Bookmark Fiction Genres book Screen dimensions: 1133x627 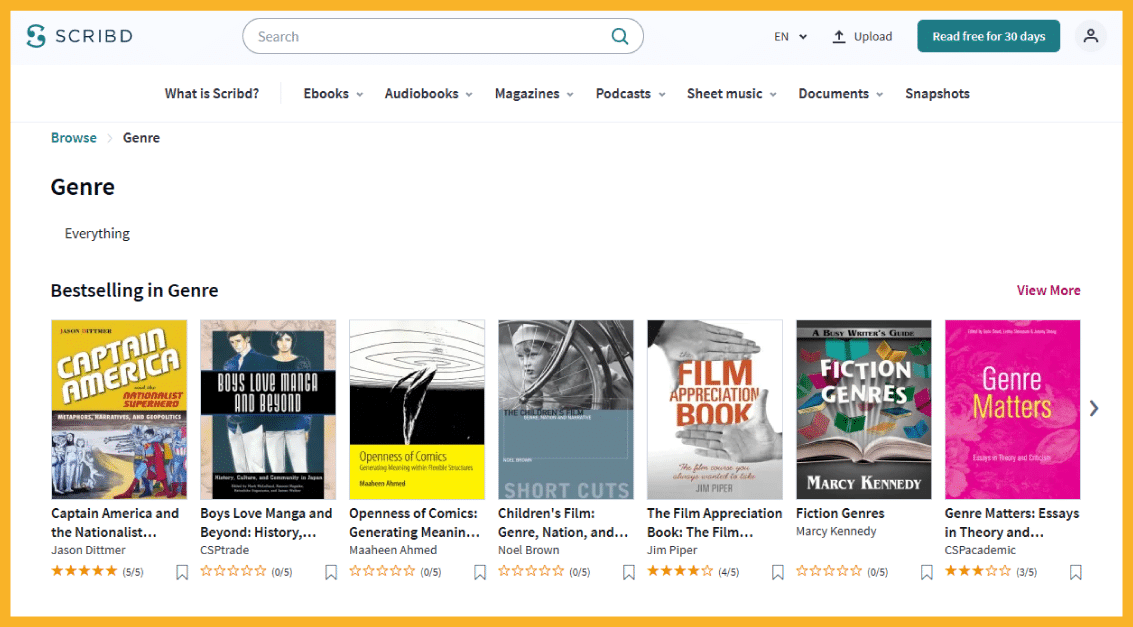pyautogui.click(x=926, y=572)
